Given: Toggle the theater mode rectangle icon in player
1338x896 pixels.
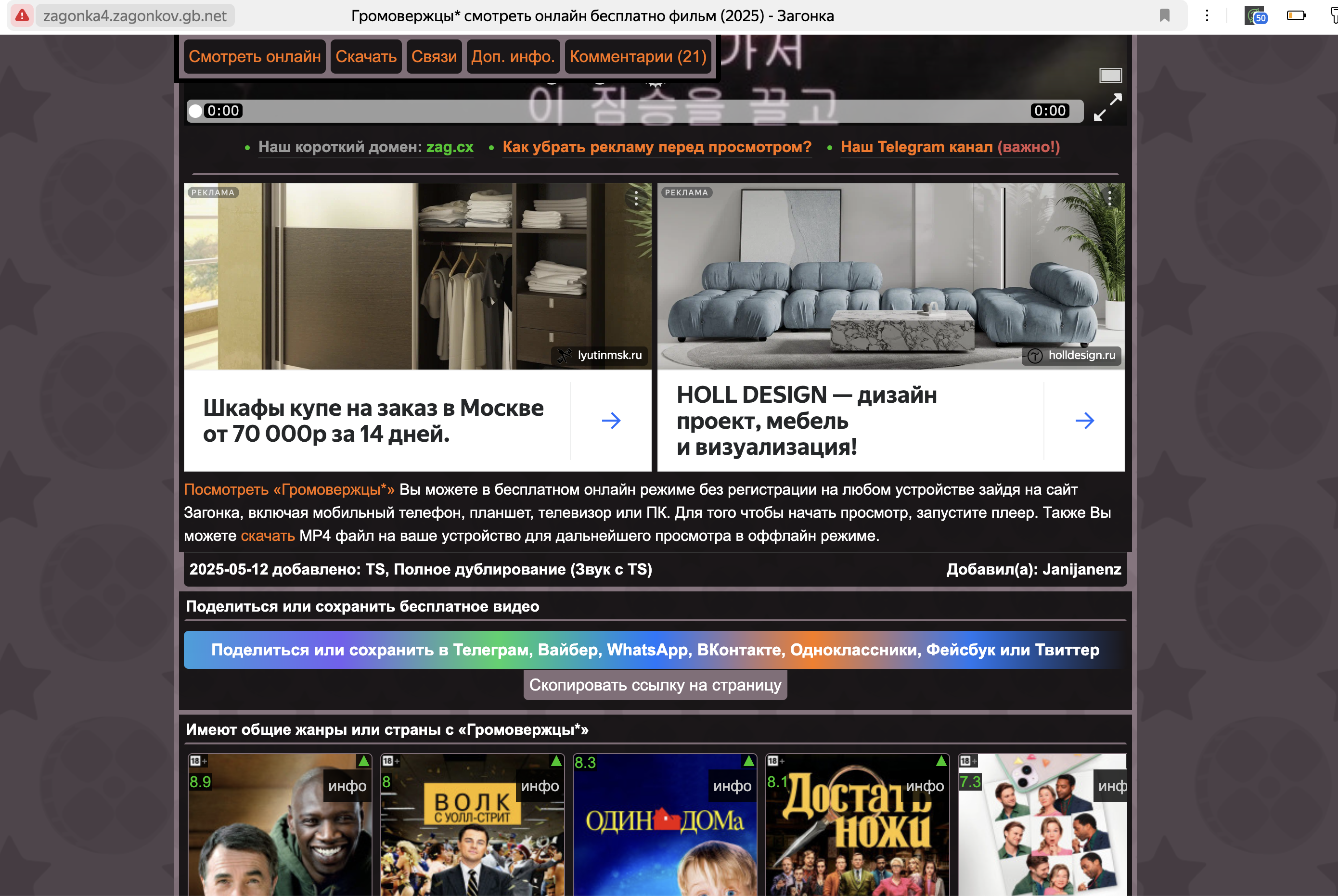Looking at the screenshot, I should click(1110, 75).
